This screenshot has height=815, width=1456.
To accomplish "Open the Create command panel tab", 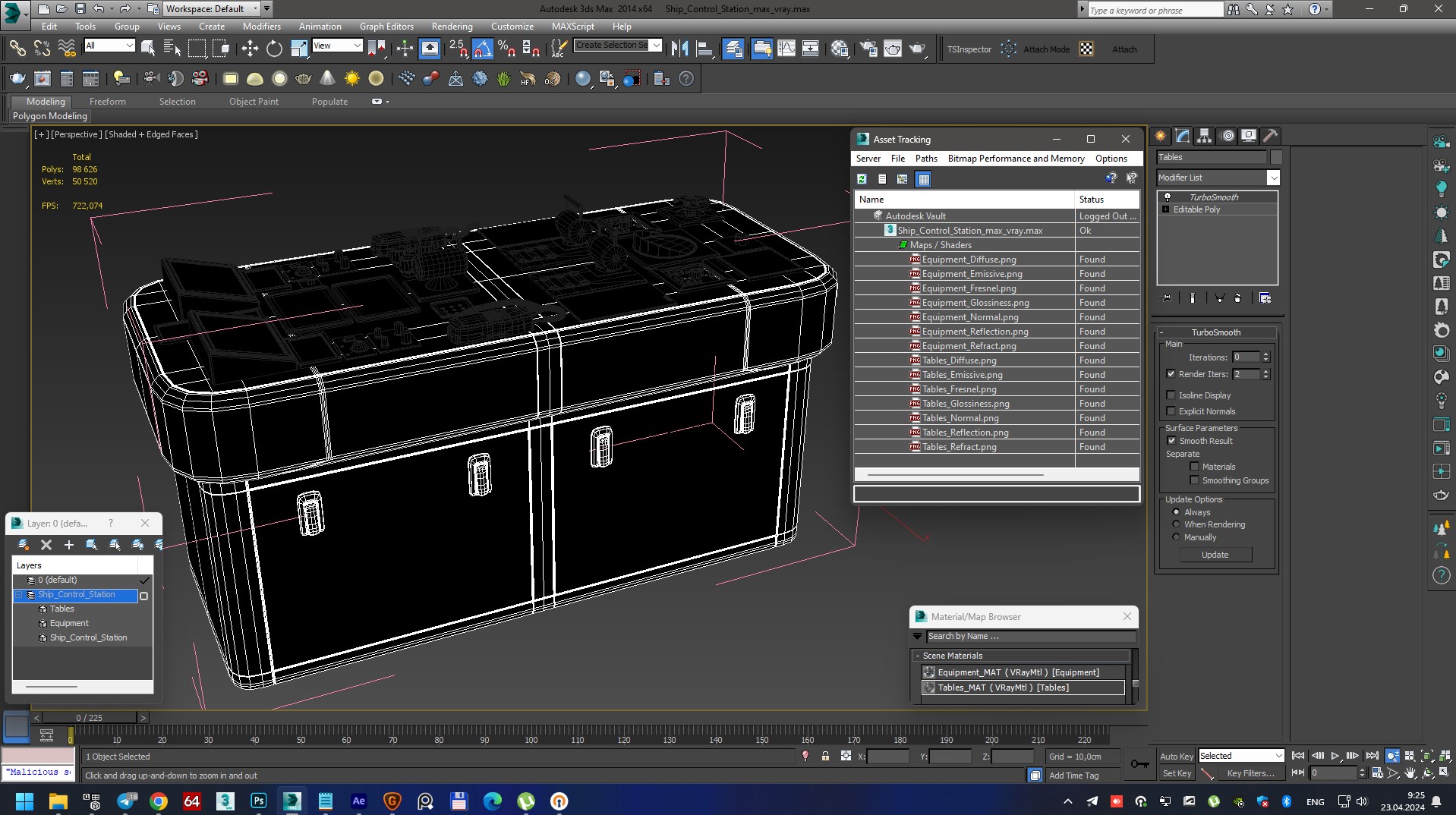I will (x=1161, y=136).
